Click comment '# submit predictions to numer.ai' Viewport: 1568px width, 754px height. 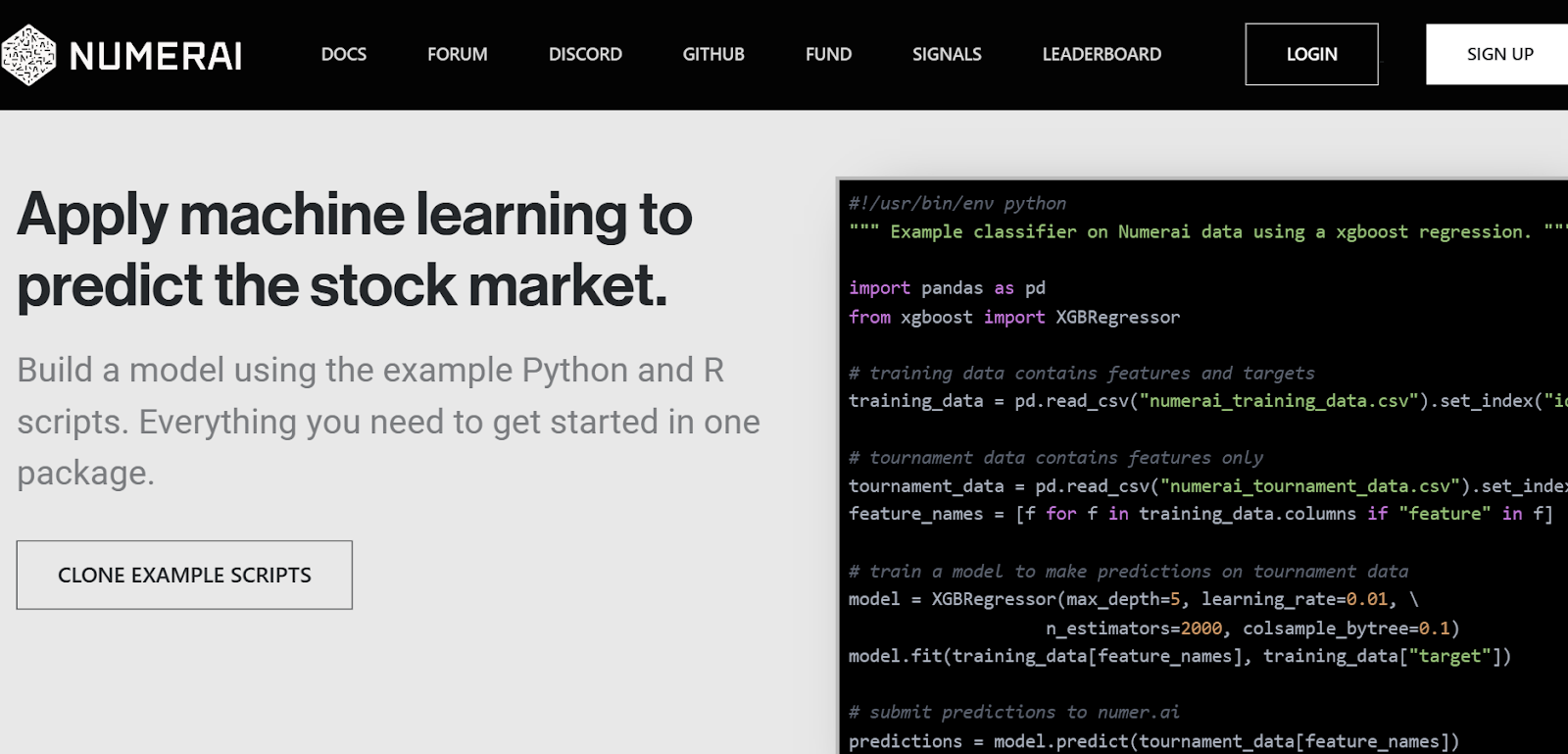[1014, 712]
